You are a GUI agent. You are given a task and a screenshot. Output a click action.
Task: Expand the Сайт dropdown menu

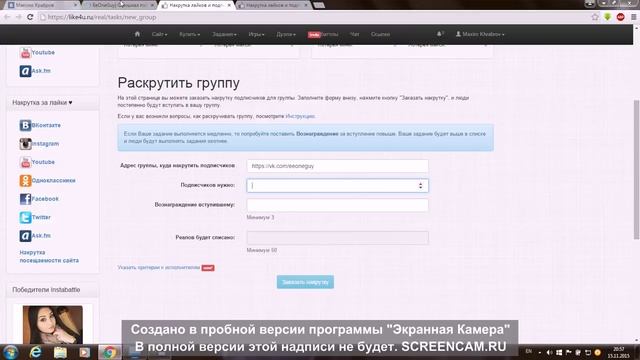tap(159, 34)
